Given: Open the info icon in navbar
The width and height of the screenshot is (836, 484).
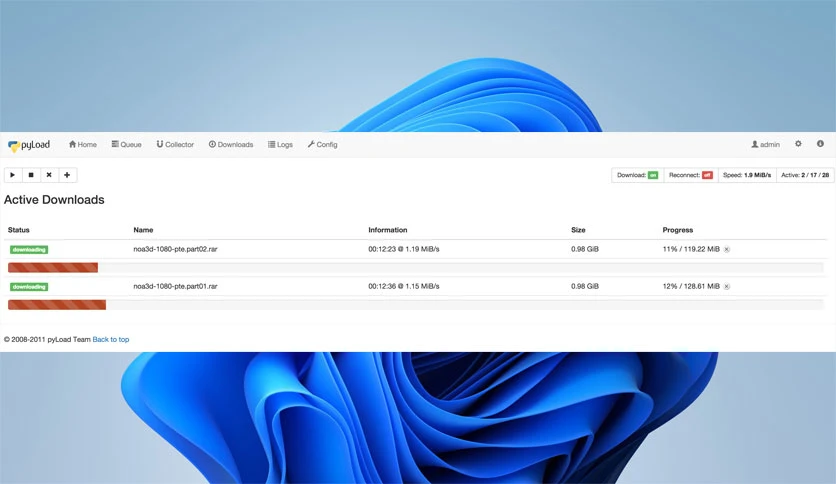Looking at the screenshot, I should [x=821, y=144].
